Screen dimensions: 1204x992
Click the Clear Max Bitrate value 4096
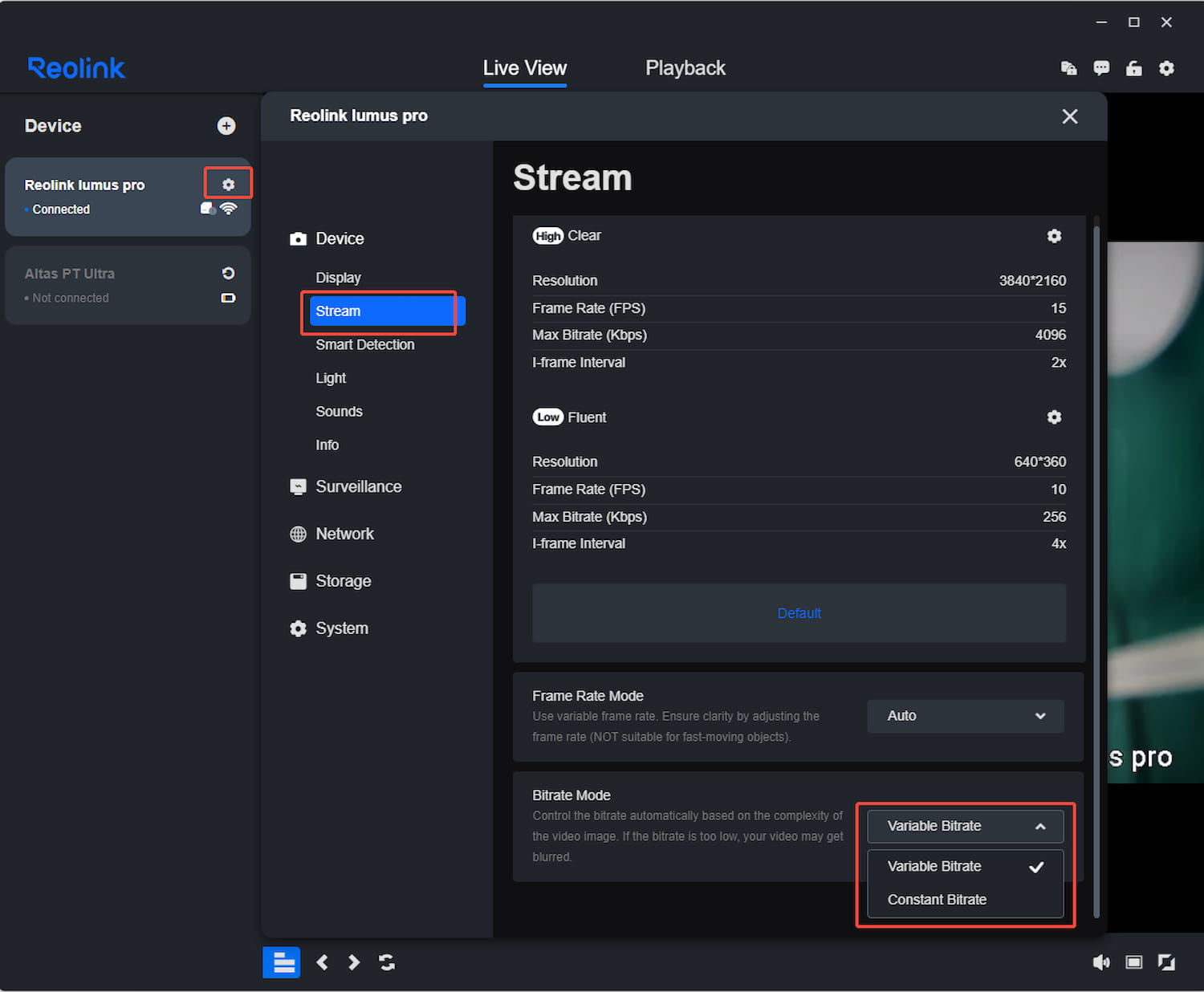click(1051, 335)
